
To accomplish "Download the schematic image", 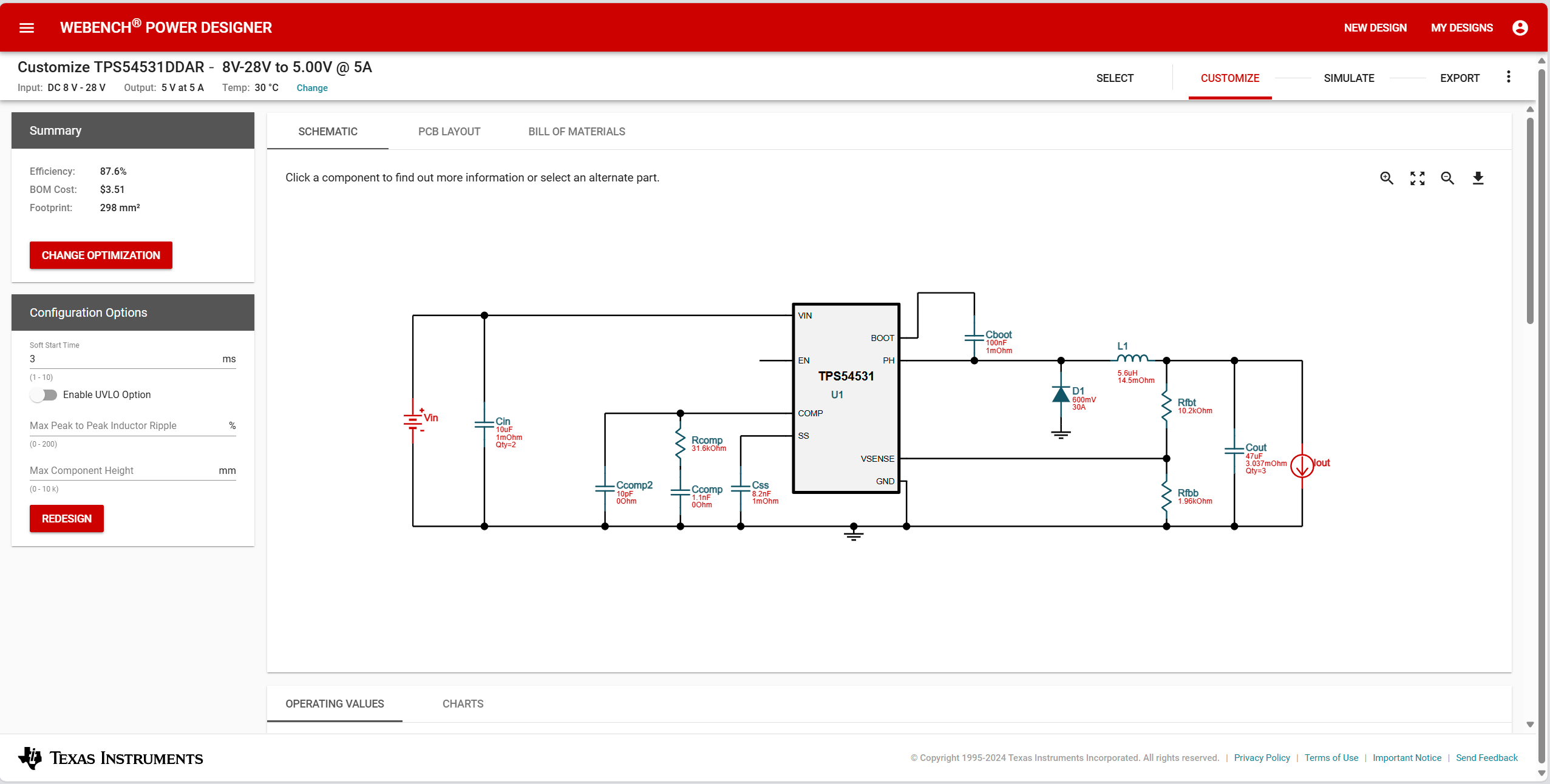I will pyautogui.click(x=1478, y=178).
